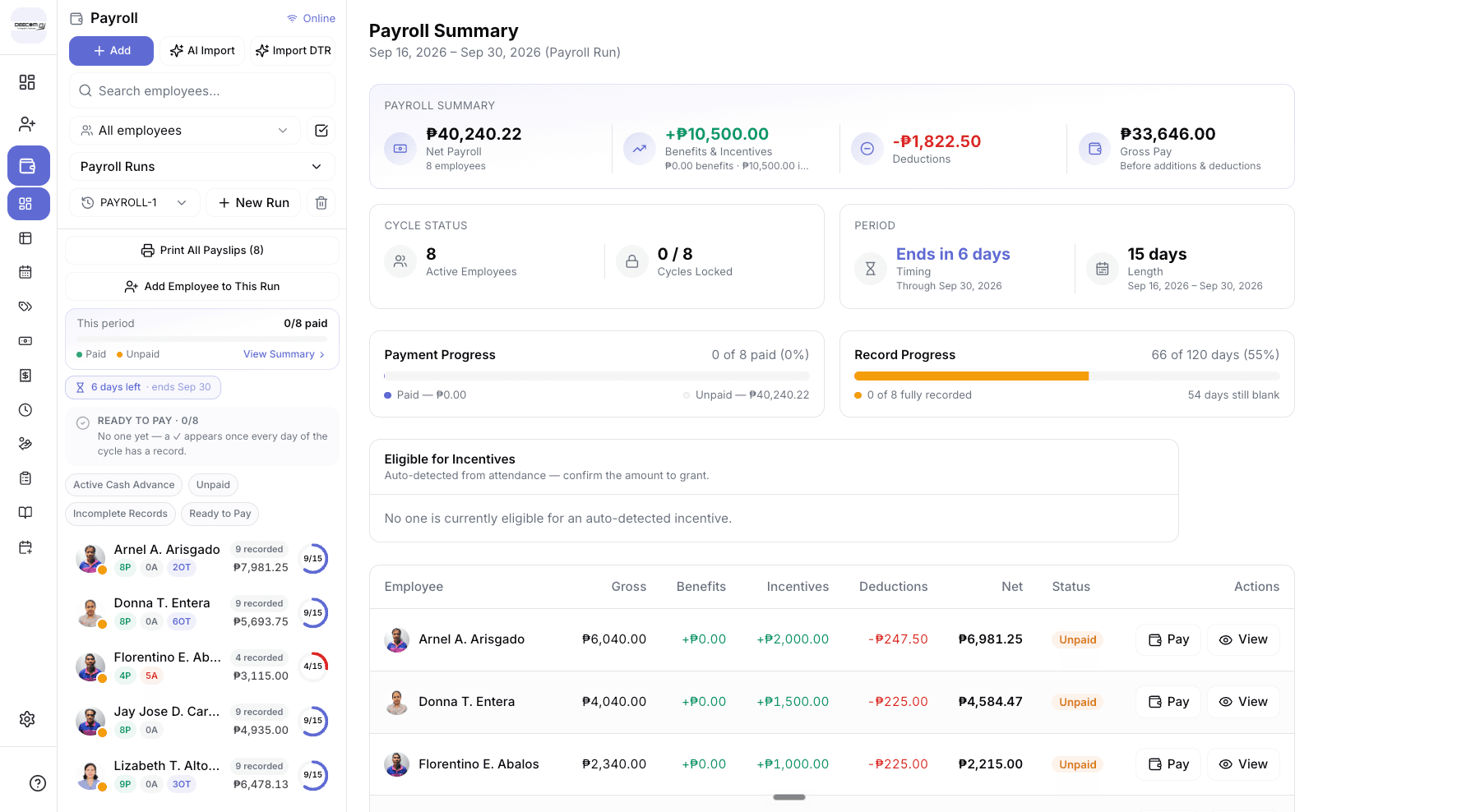The height and width of the screenshot is (812, 1466).
Task: Click the Search employees field
Action: click(202, 91)
